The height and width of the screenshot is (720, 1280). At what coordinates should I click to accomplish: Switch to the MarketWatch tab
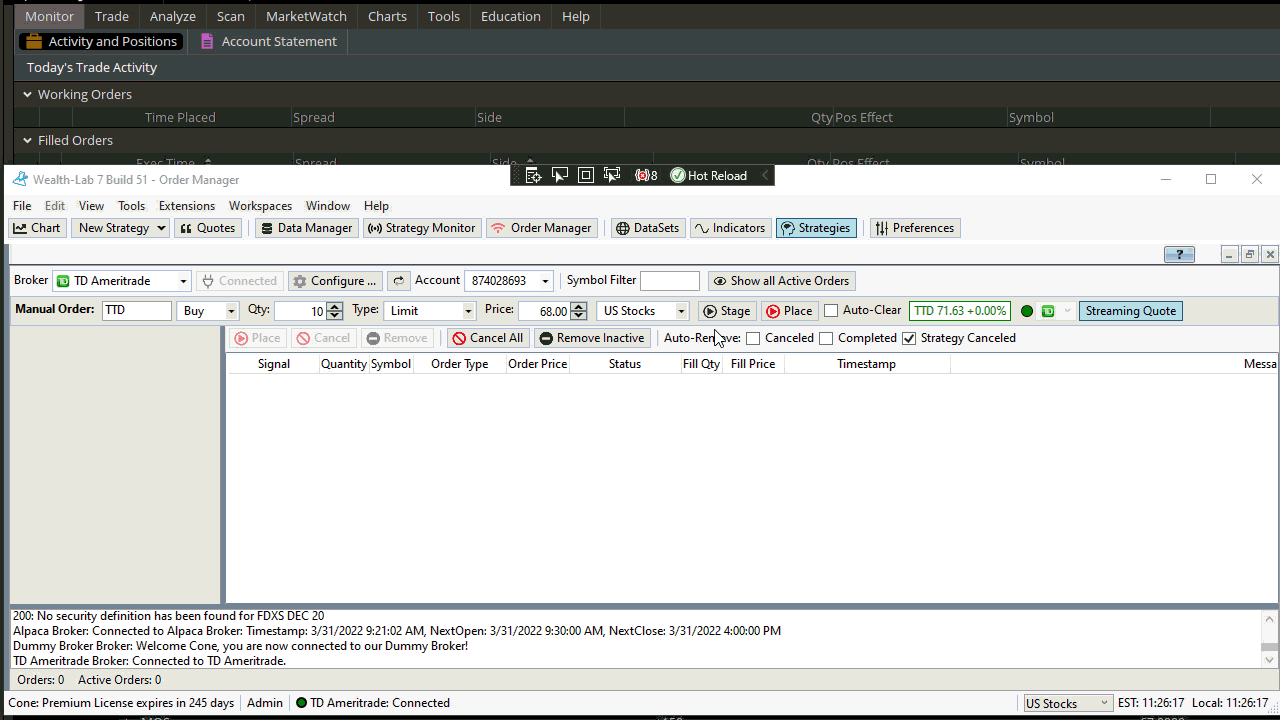(306, 16)
